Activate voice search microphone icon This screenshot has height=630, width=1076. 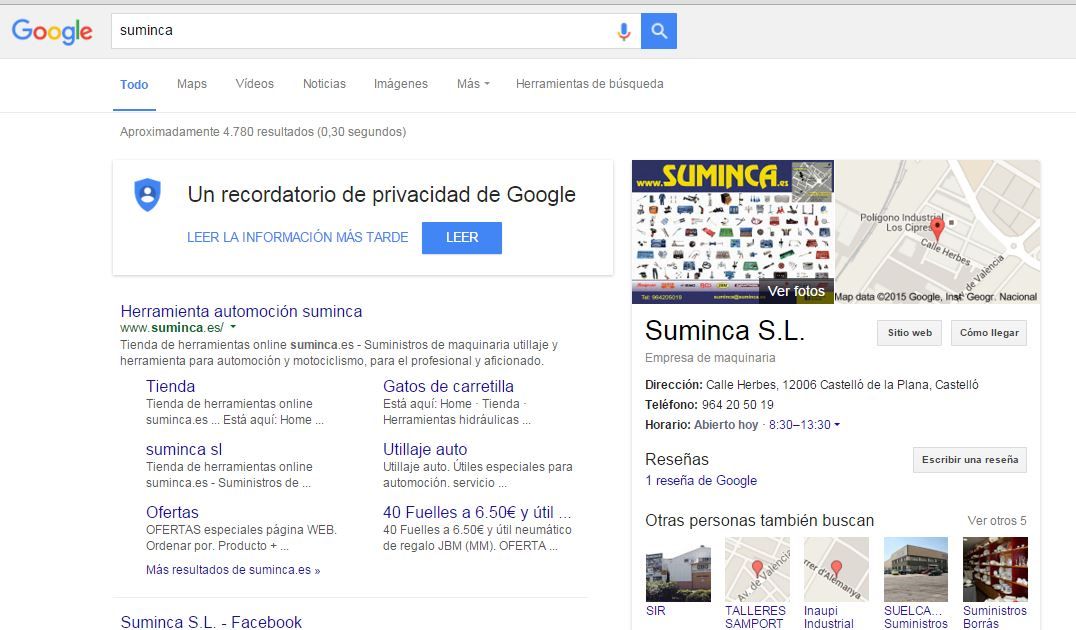click(x=623, y=31)
